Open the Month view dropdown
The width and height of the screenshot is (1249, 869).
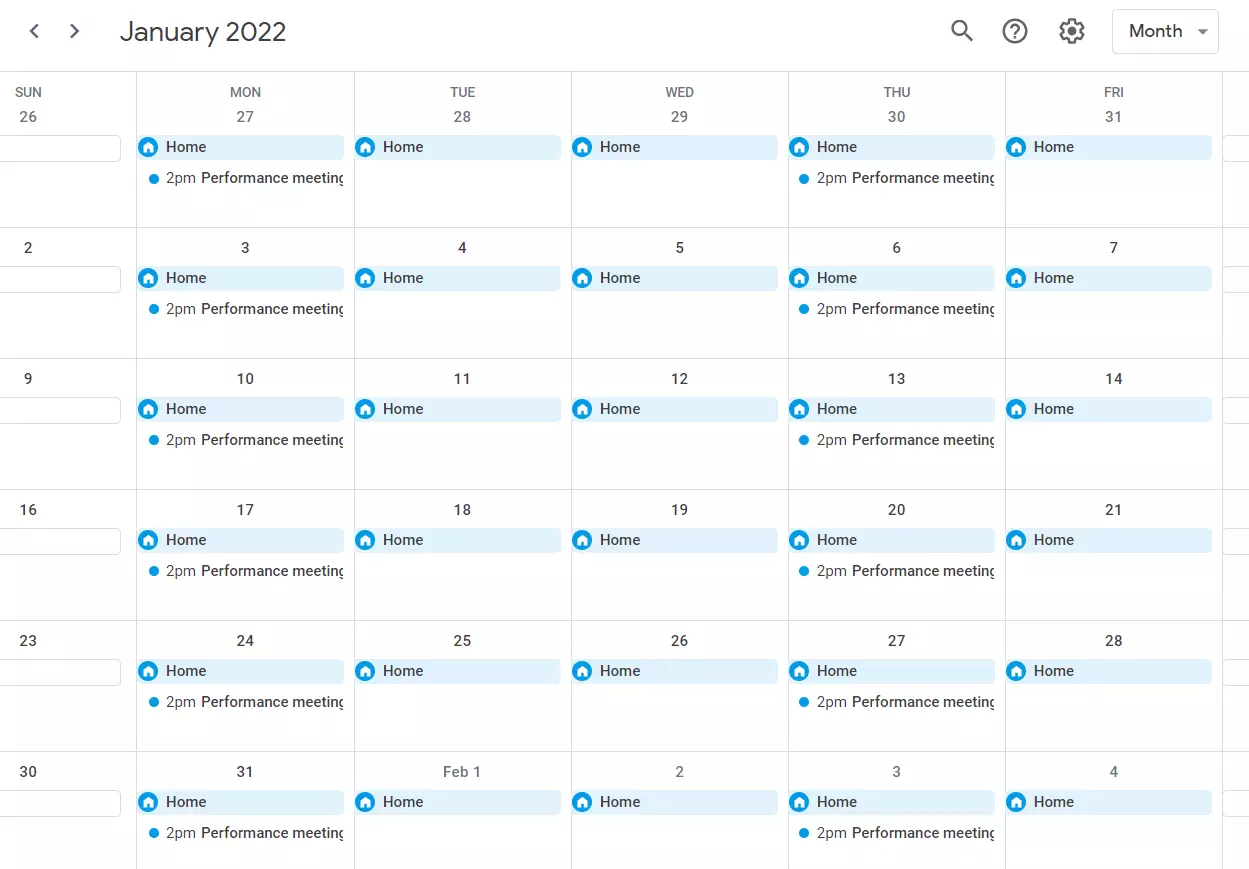tap(1164, 31)
